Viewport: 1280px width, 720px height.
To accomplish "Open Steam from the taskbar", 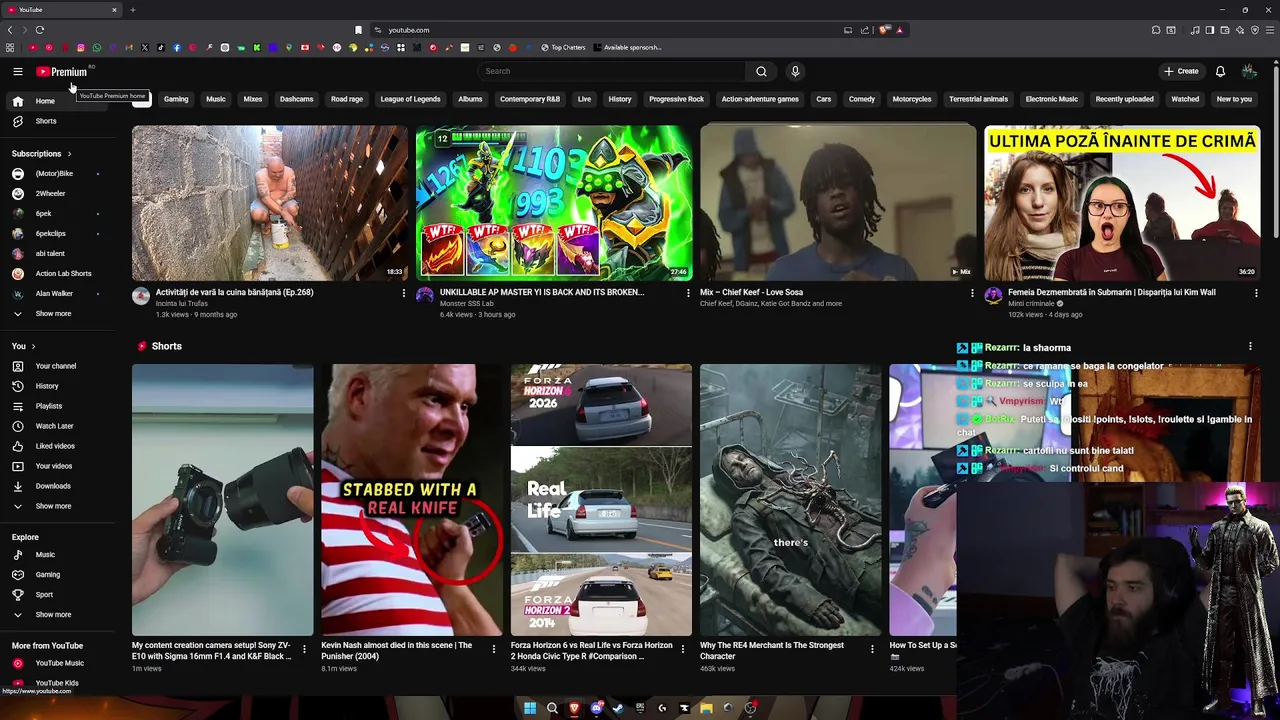I will click(618, 708).
